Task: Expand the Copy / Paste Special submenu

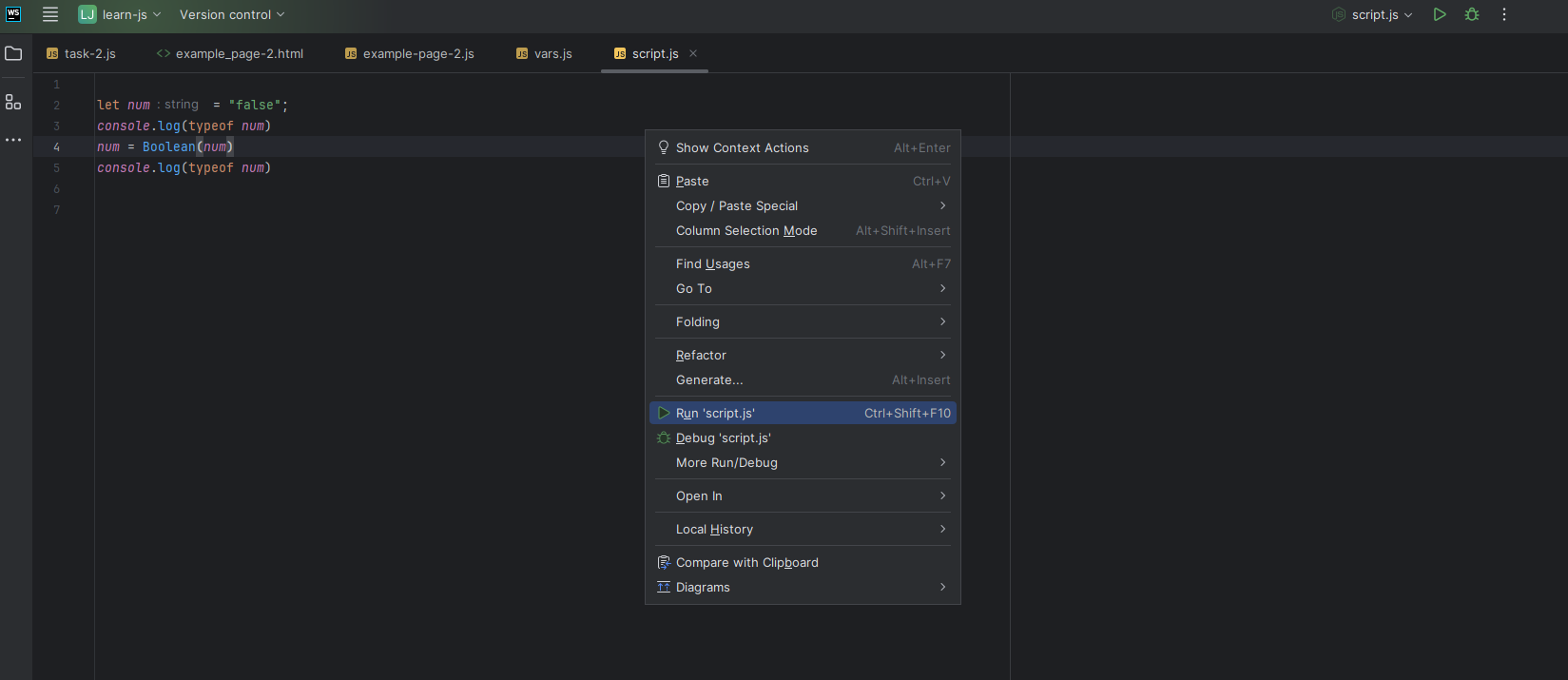Action: (x=803, y=205)
